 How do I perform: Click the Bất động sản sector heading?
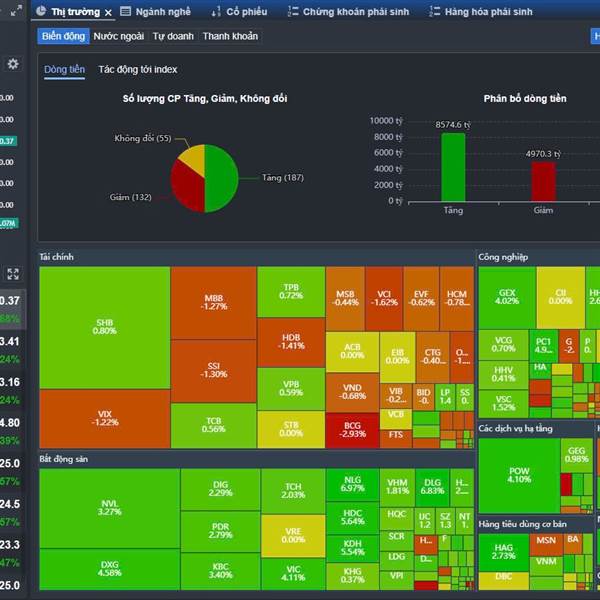(x=64, y=459)
